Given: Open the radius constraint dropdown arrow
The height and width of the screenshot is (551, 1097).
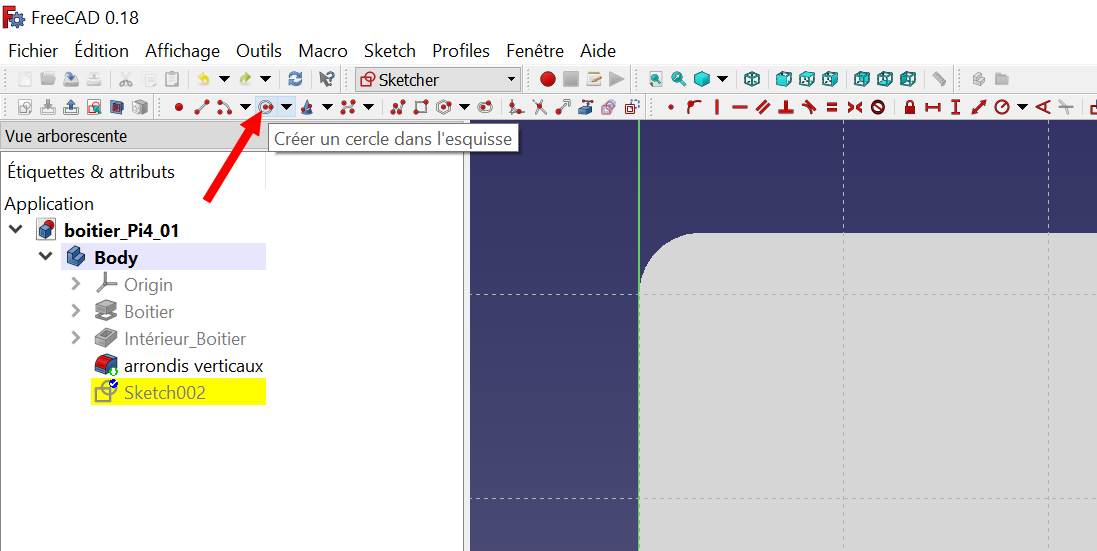Looking at the screenshot, I should coord(1022,108).
